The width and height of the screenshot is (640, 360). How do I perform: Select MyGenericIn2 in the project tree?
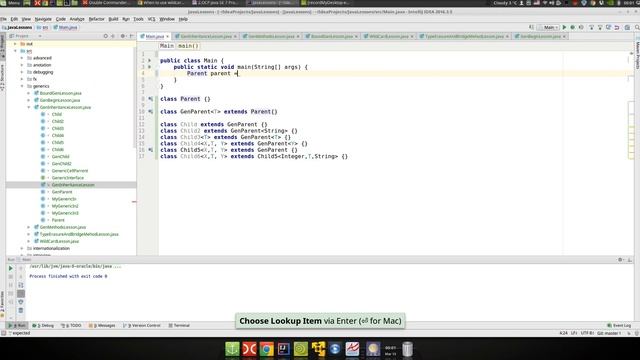65,206
